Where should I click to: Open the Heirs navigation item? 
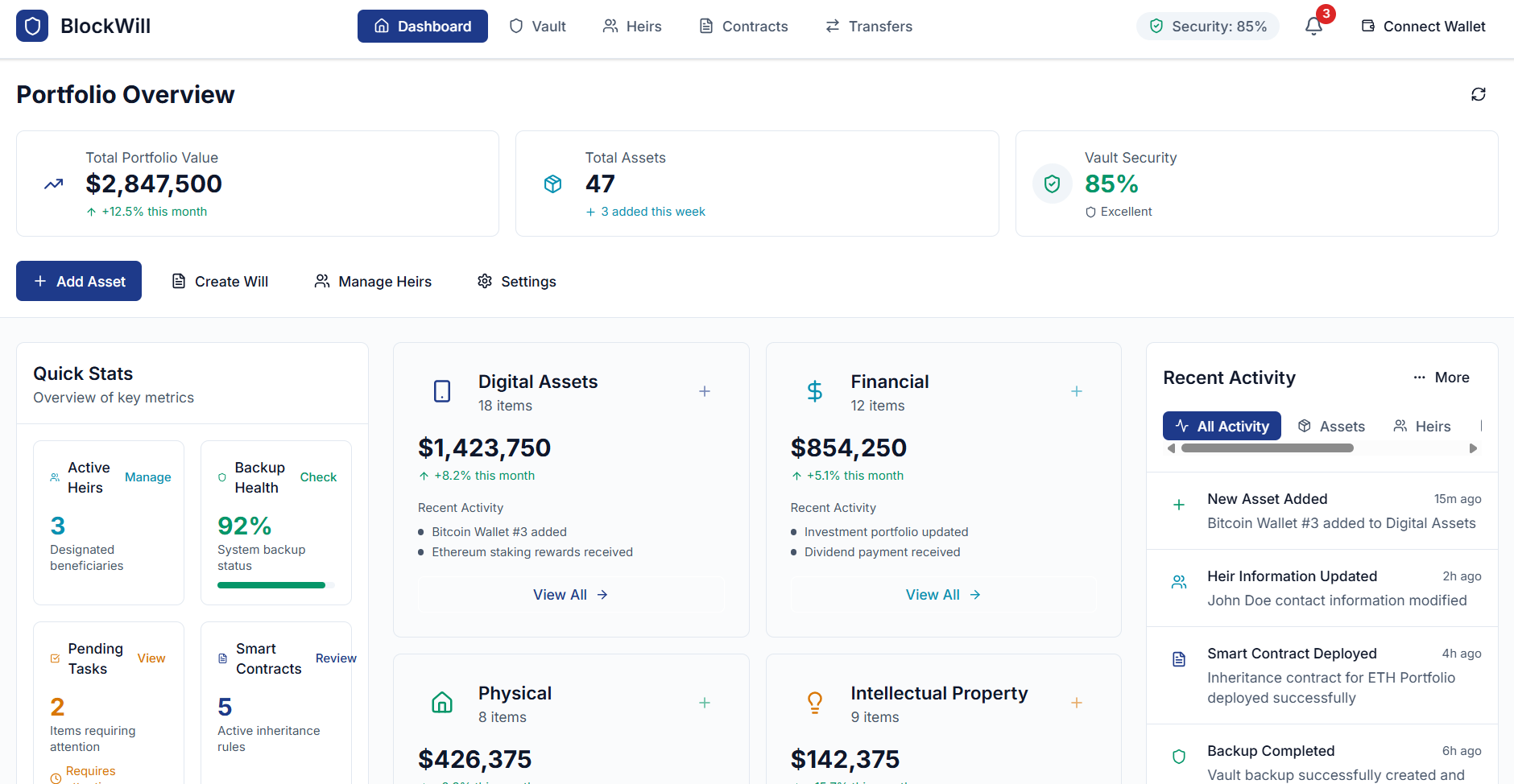click(632, 27)
